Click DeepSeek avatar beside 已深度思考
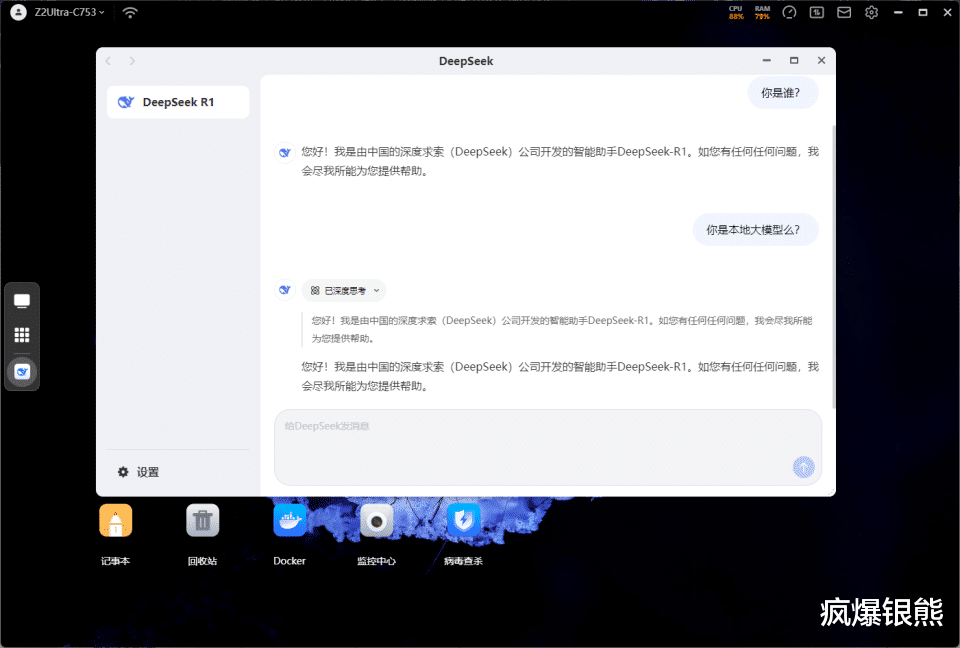The height and width of the screenshot is (648, 960). pos(285,290)
